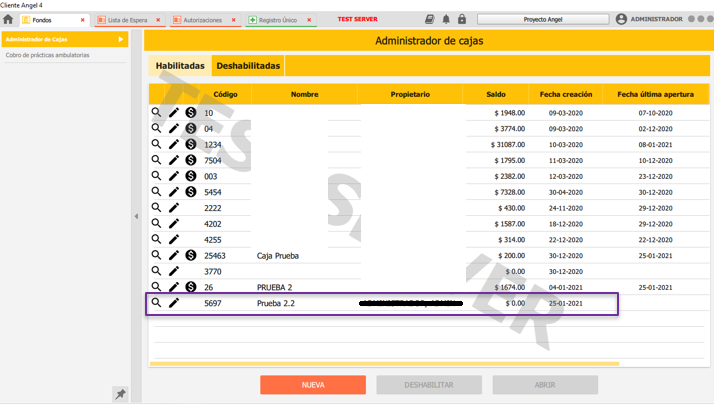Viewport: 714px width, 404px height.
Task: Sort by Nombre column header
Action: coord(305,94)
